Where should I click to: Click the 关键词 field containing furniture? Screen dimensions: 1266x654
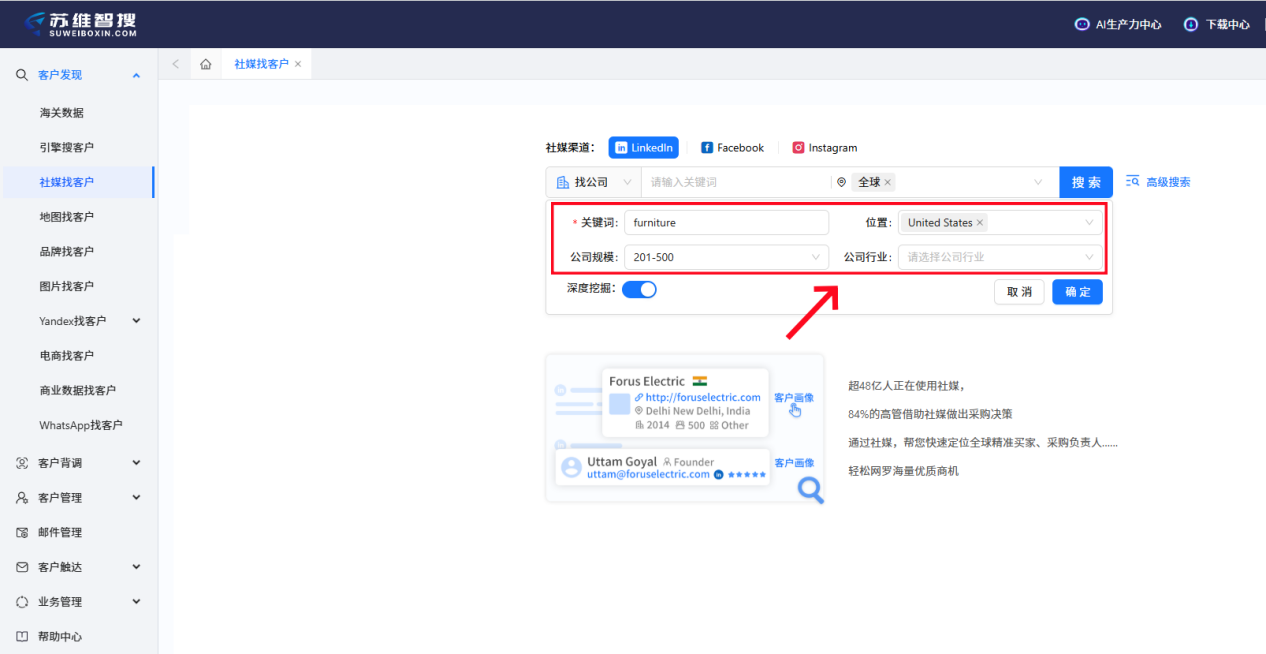click(726, 223)
